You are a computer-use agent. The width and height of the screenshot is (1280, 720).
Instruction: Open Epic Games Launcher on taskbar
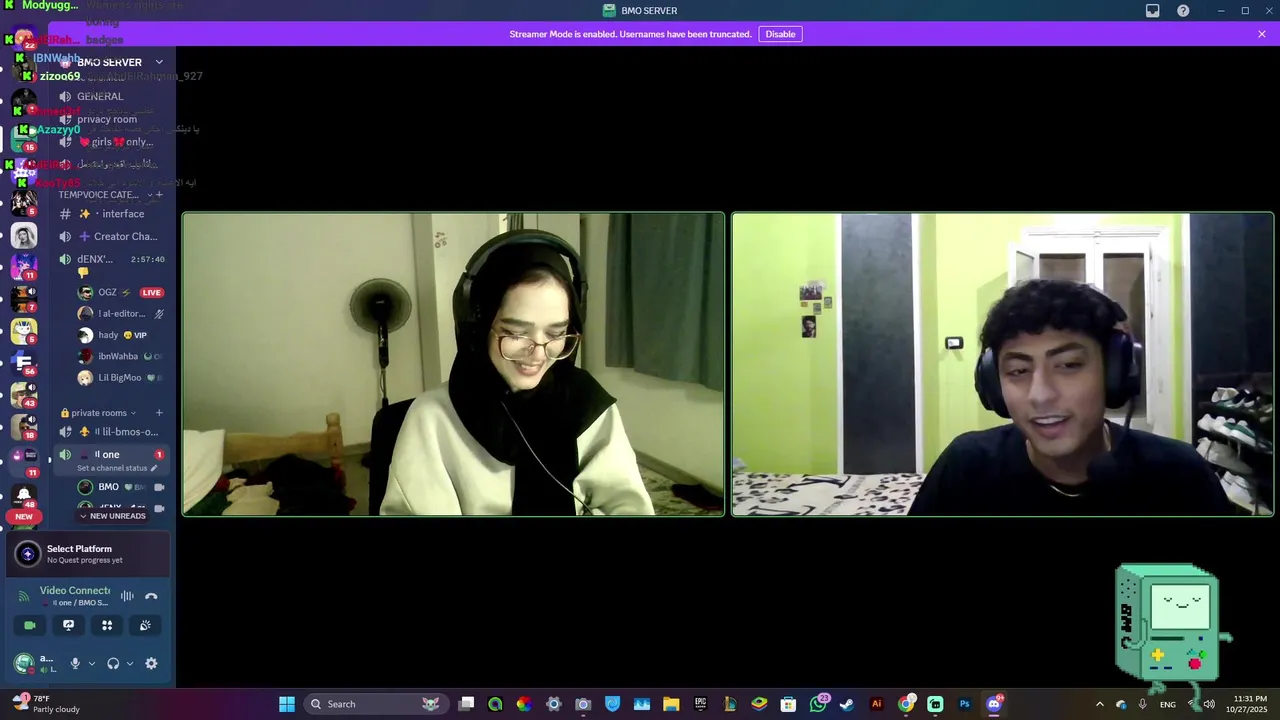700,704
